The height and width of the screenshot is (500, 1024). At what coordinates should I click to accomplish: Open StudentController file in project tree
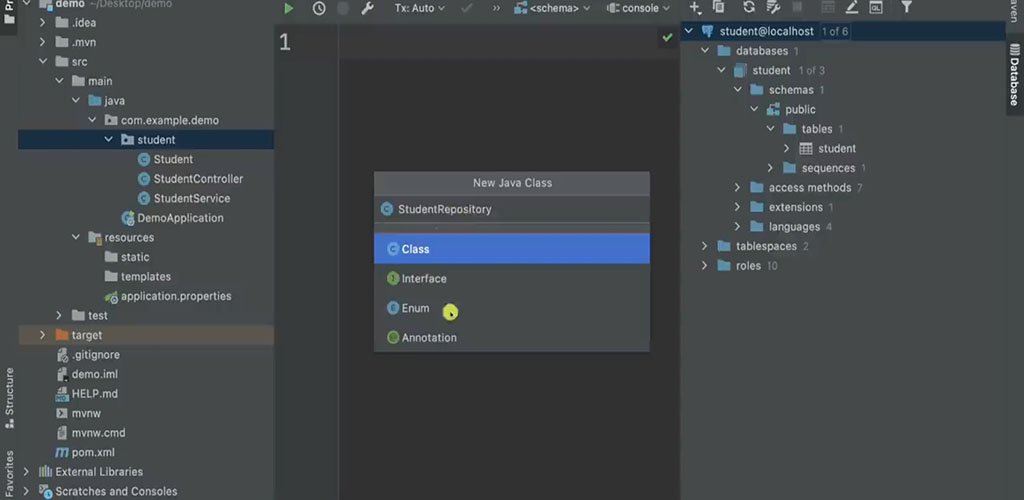click(198, 179)
